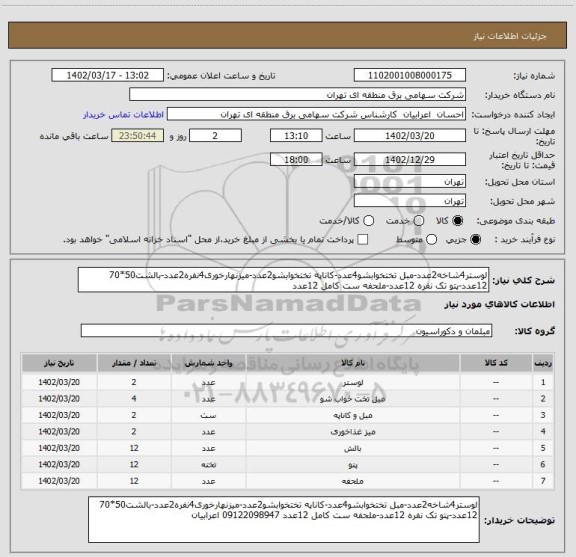Click the need number field 1102001008000175
The width and height of the screenshot is (576, 557).
coord(410,75)
